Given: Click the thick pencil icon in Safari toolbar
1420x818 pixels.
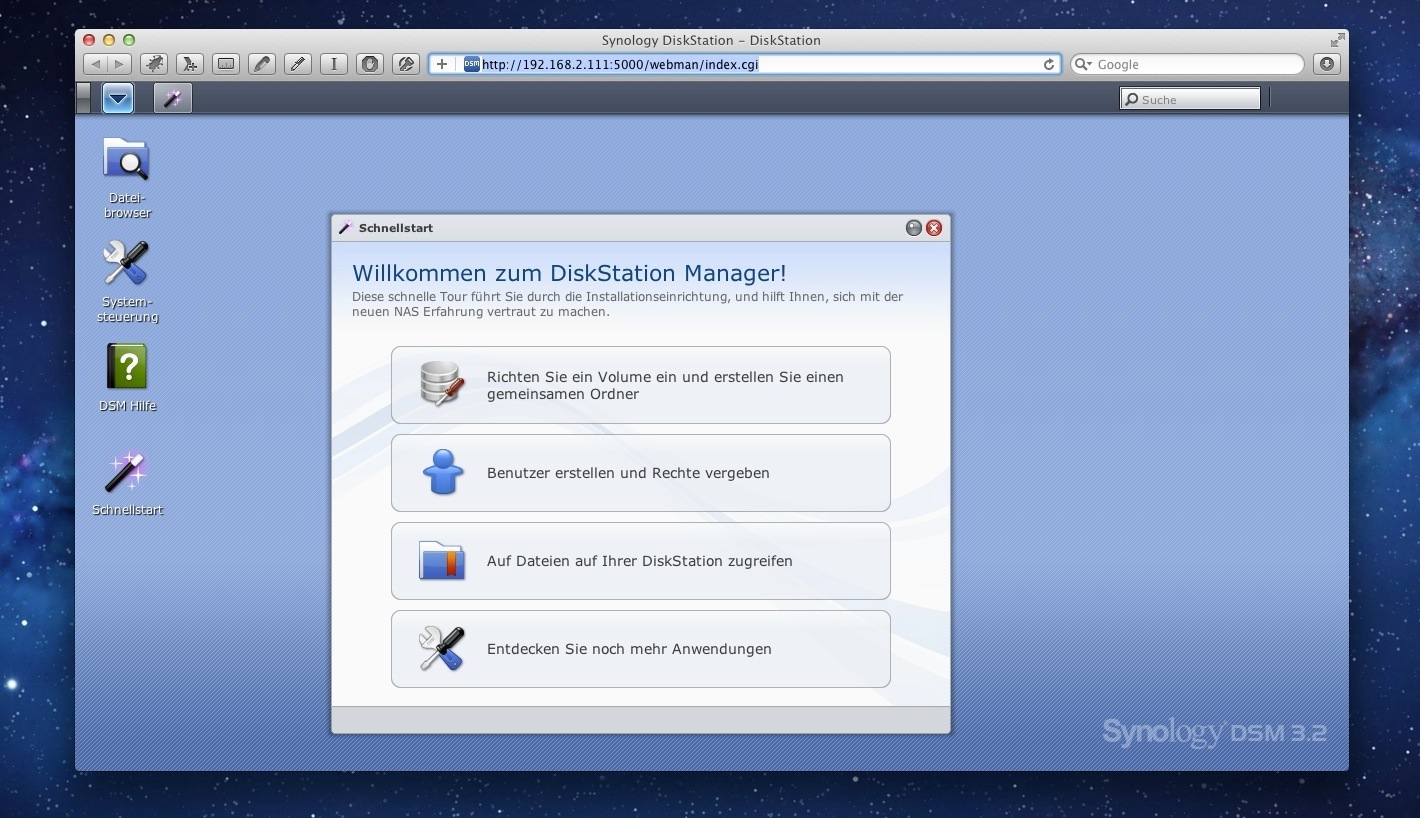Looking at the screenshot, I should point(261,64).
